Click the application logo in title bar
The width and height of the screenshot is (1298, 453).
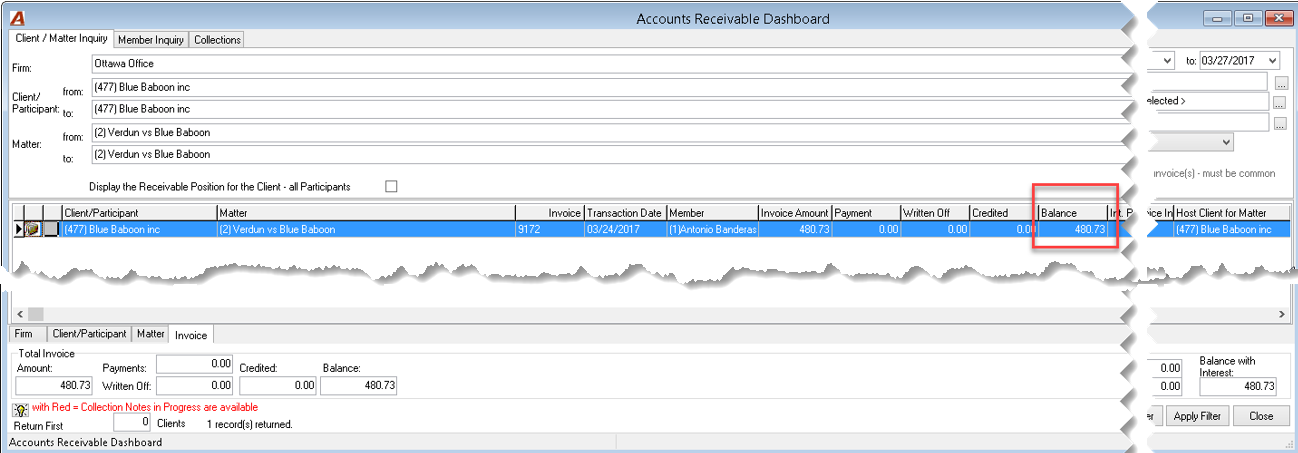point(15,18)
